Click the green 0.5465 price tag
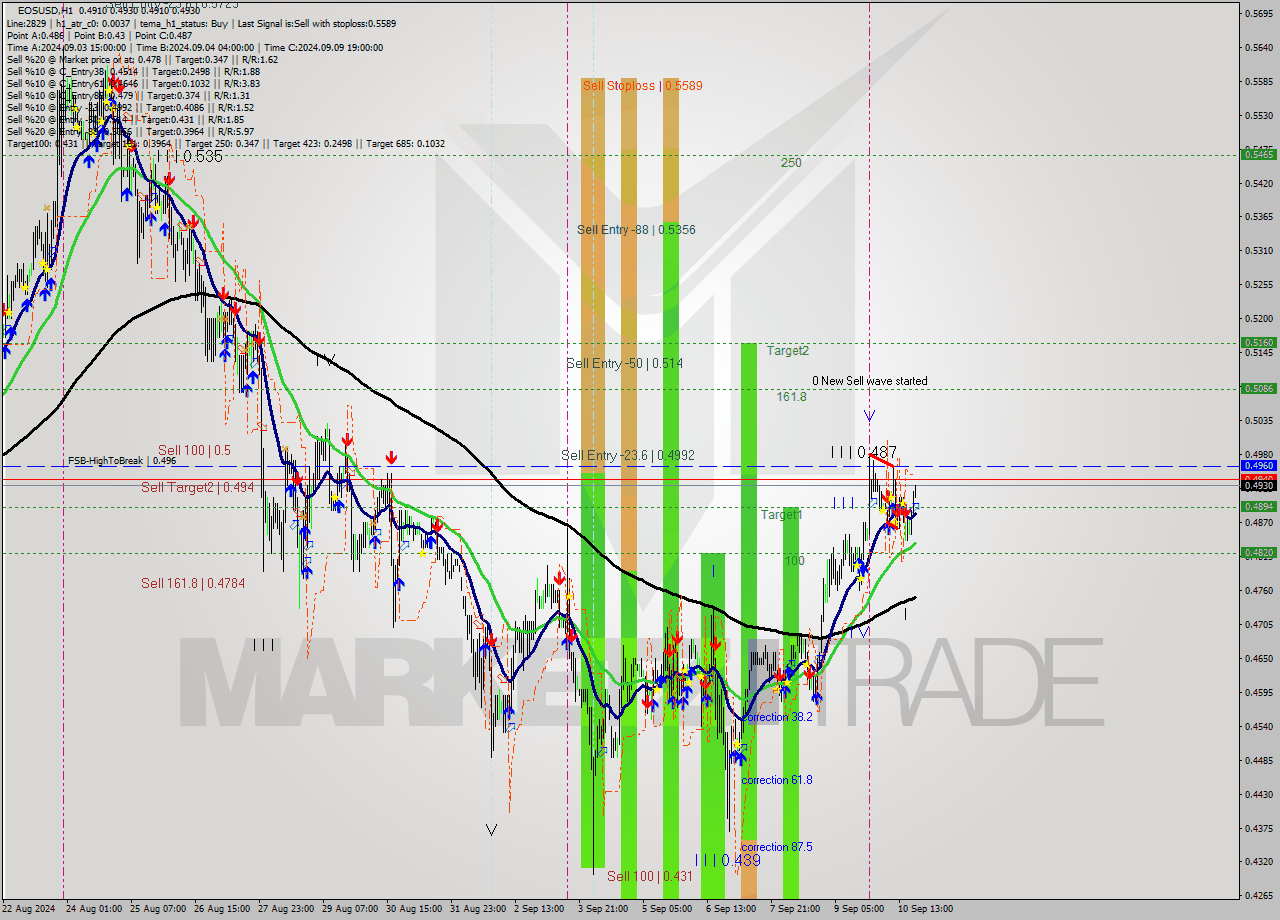 (1258, 154)
